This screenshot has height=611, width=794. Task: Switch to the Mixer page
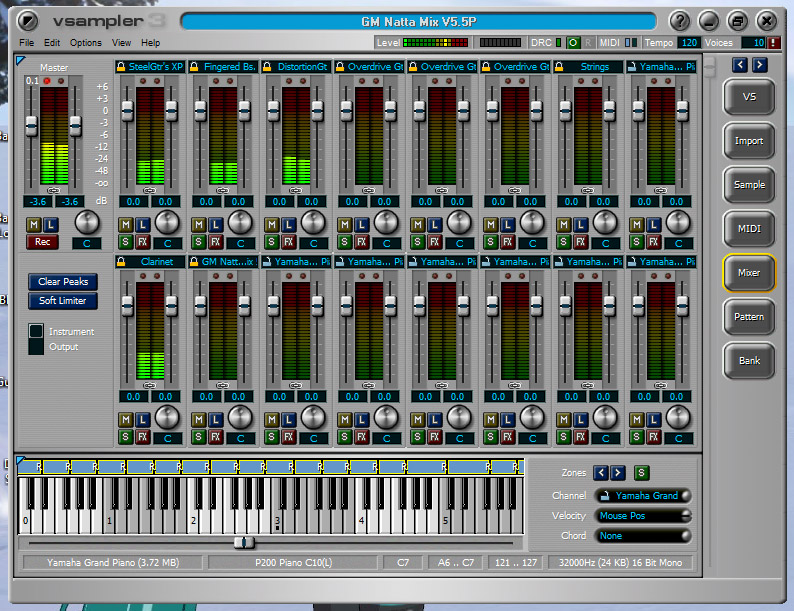click(749, 273)
